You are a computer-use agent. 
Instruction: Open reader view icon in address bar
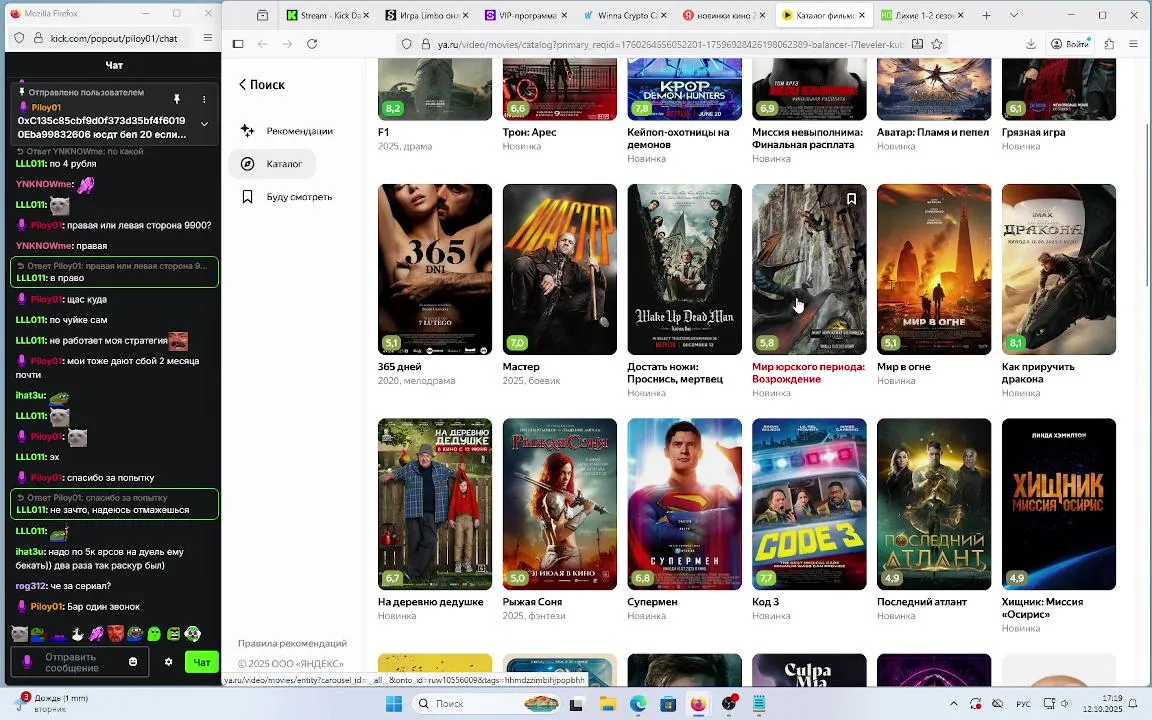coord(917,44)
